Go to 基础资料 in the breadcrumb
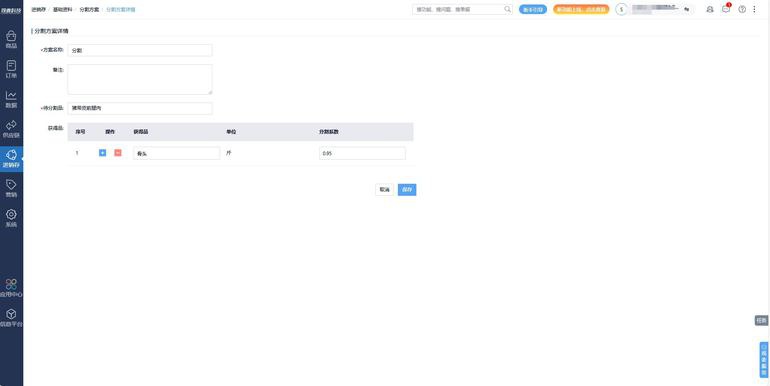The width and height of the screenshot is (770, 386). [62, 9]
